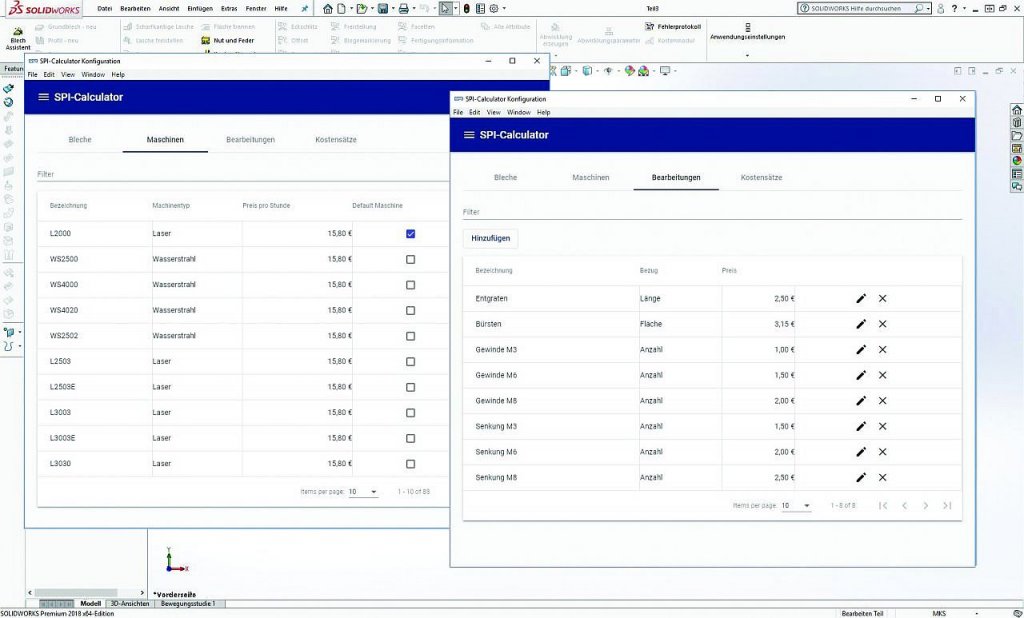Open Bearbeitungen tab in Maschinen window
This screenshot has height=618, width=1024.
point(250,140)
